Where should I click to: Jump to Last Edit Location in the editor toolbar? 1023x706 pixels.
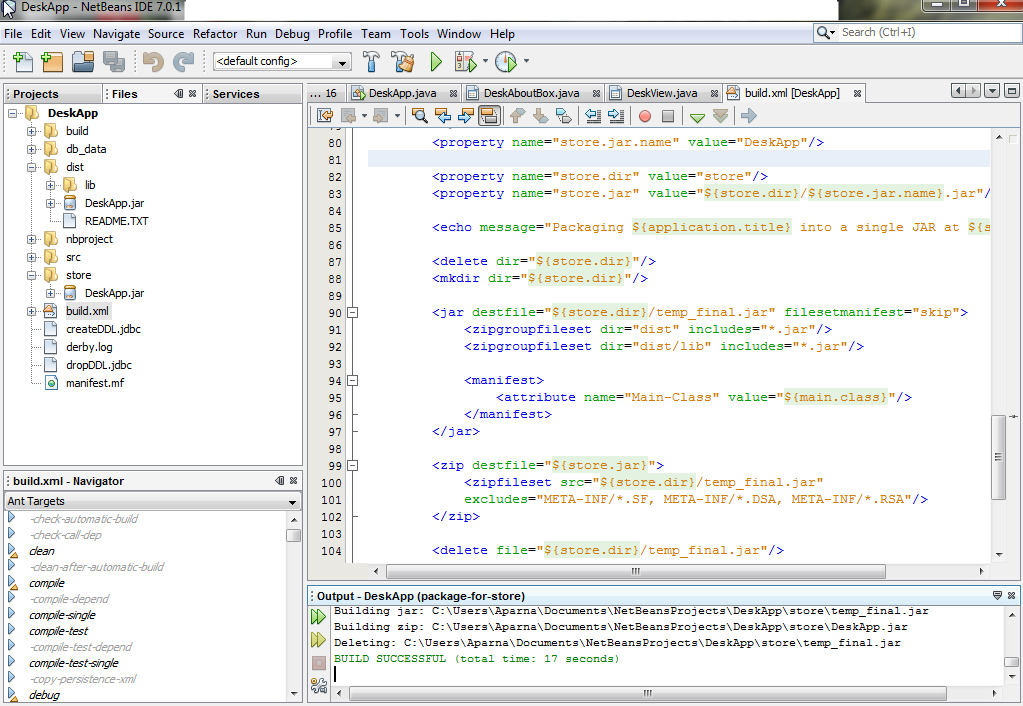tap(322, 115)
